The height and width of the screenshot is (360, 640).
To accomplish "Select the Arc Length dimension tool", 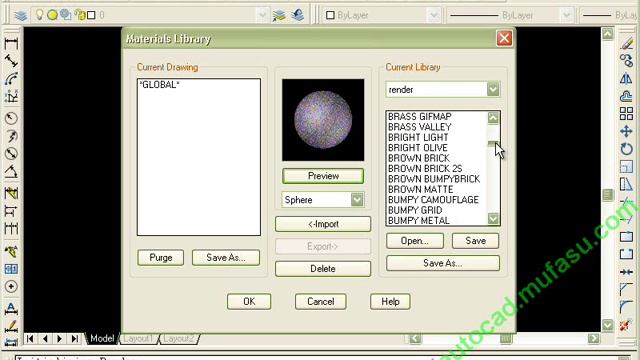I will click(11, 79).
